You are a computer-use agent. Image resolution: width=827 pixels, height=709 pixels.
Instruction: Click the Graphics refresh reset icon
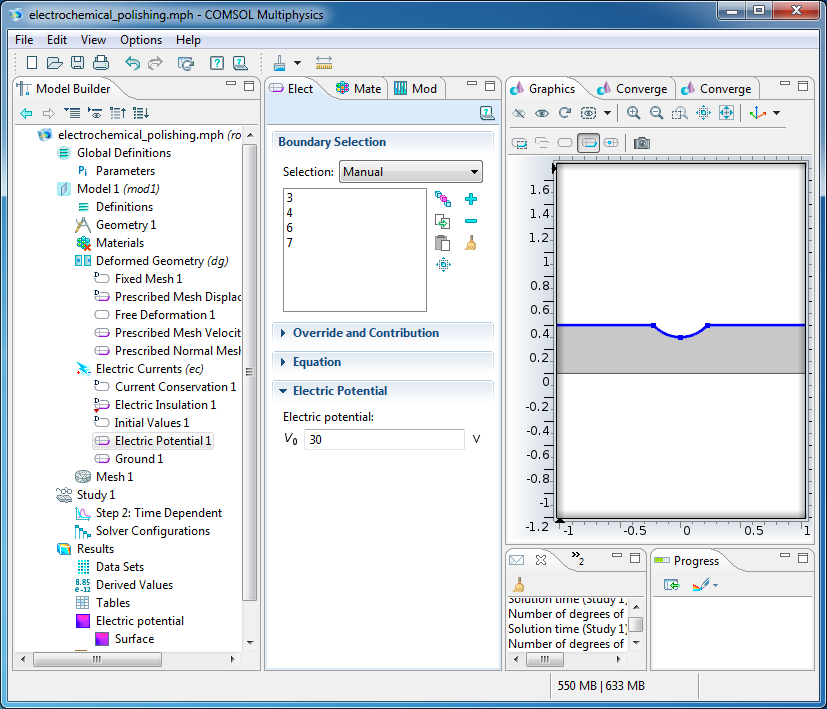click(x=565, y=113)
